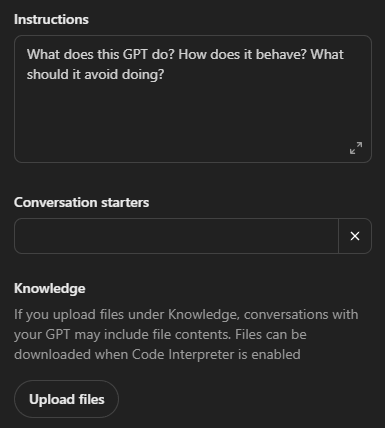Screen dimensions: 385x428
Task: Click the "Code Interpreter is enabled" text
Action: (216, 354)
